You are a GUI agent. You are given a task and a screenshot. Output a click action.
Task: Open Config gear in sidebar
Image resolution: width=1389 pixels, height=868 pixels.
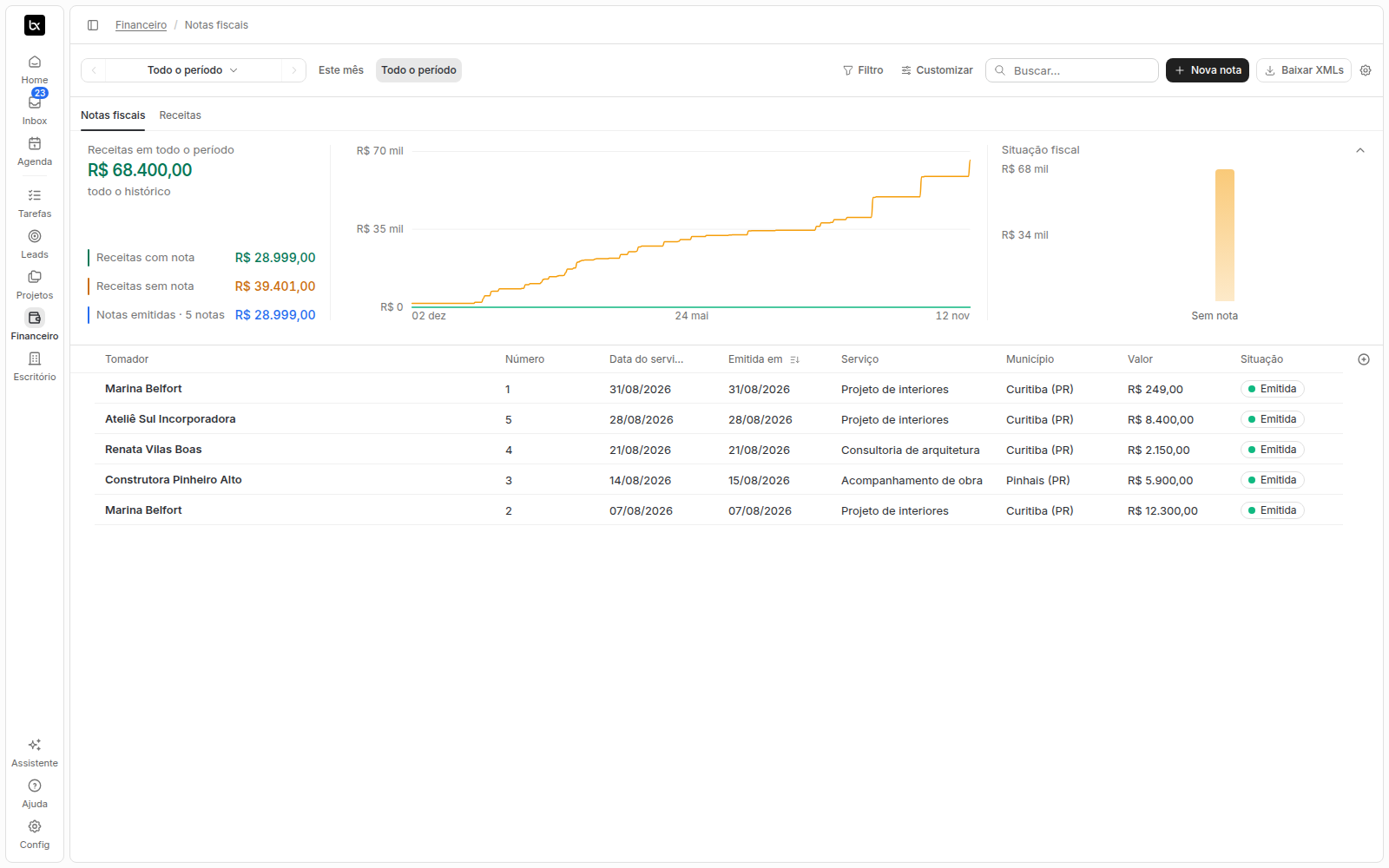[x=35, y=826]
